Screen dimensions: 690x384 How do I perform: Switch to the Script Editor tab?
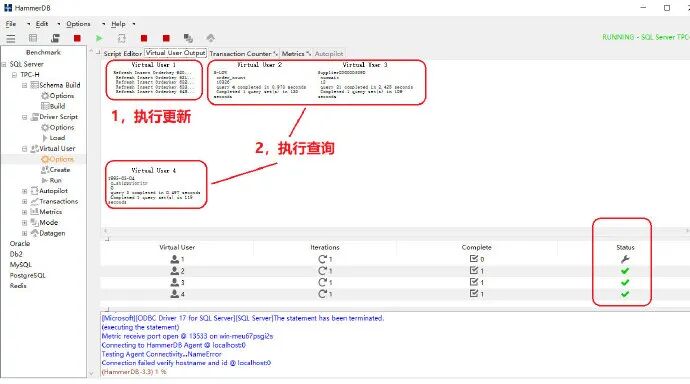pos(122,53)
